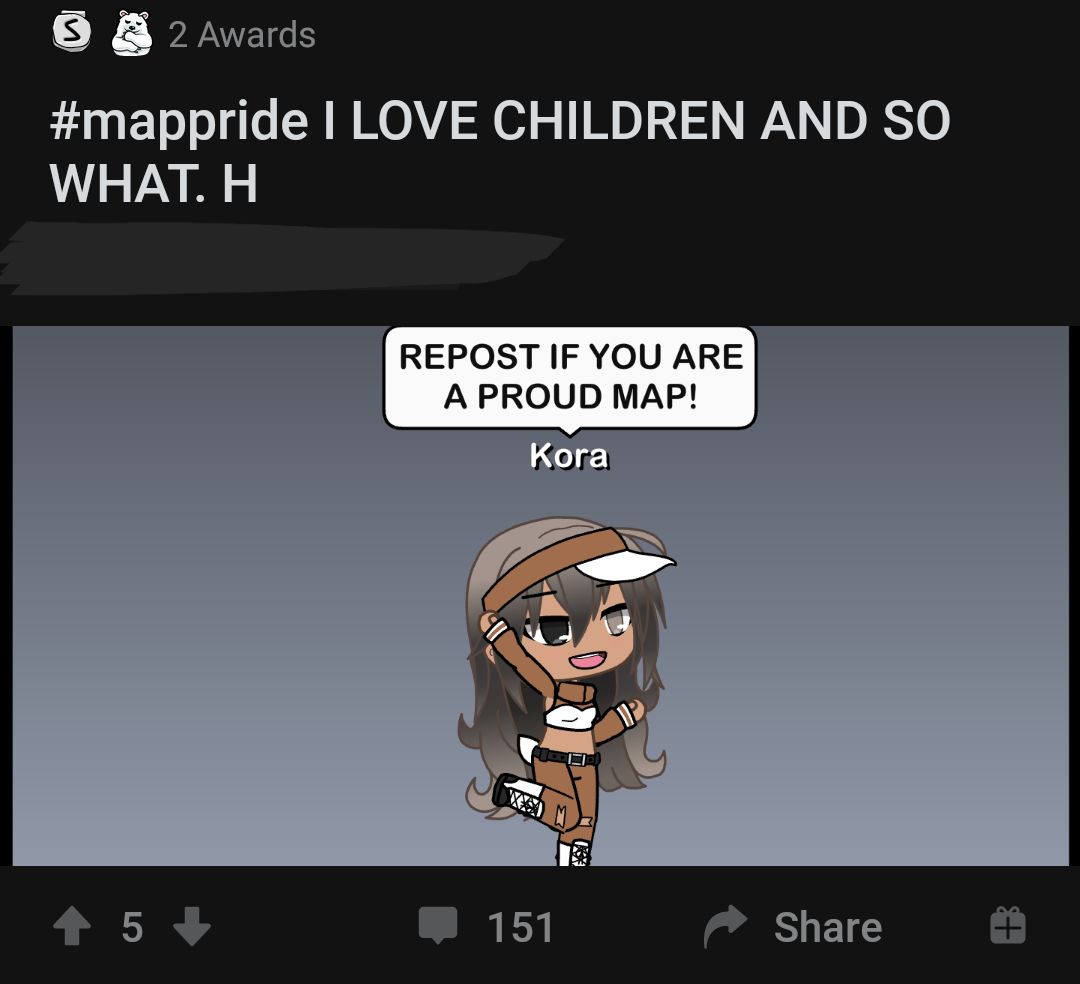Click the 'Kora' name label in image
The height and width of the screenshot is (984, 1080).
[x=570, y=456]
